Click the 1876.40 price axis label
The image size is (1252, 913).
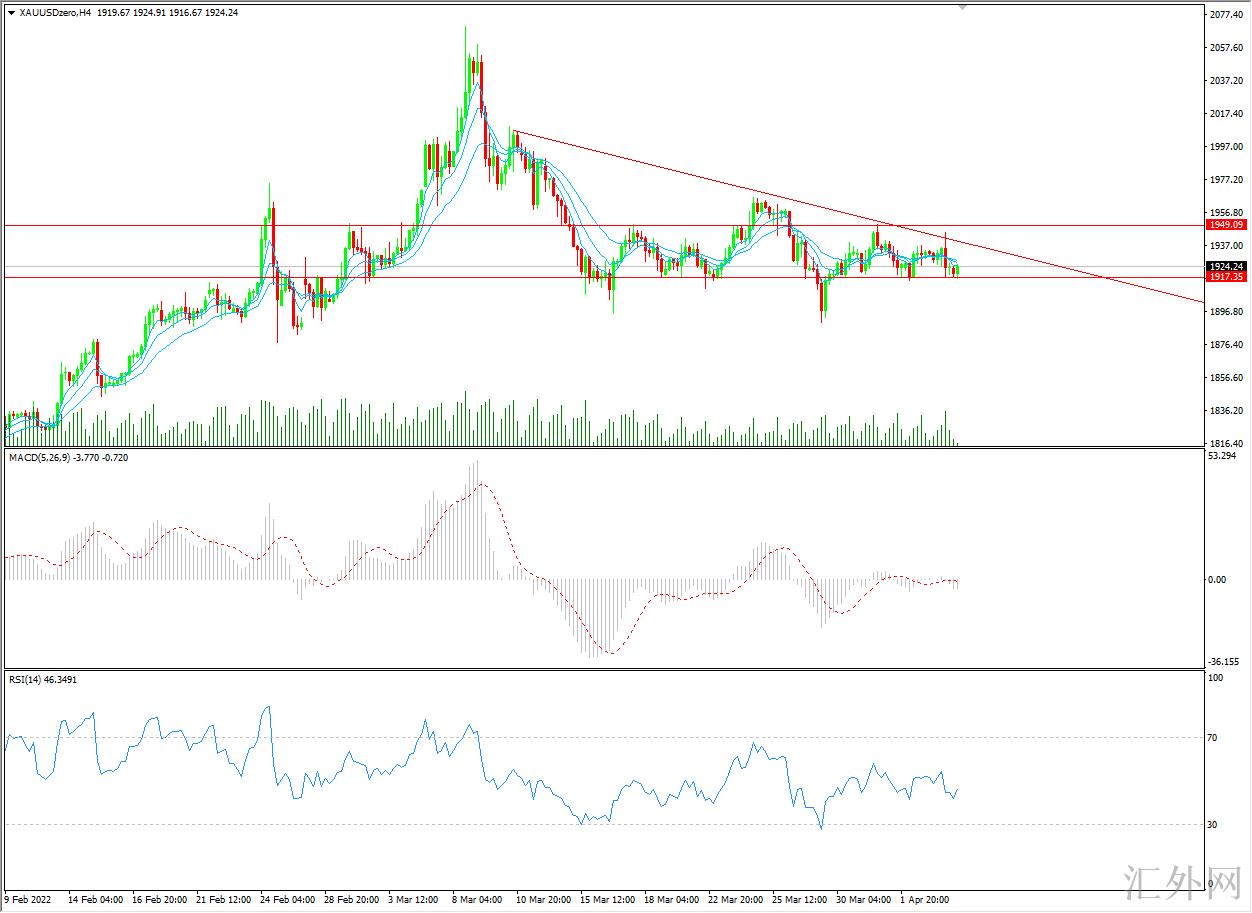(x=1225, y=345)
